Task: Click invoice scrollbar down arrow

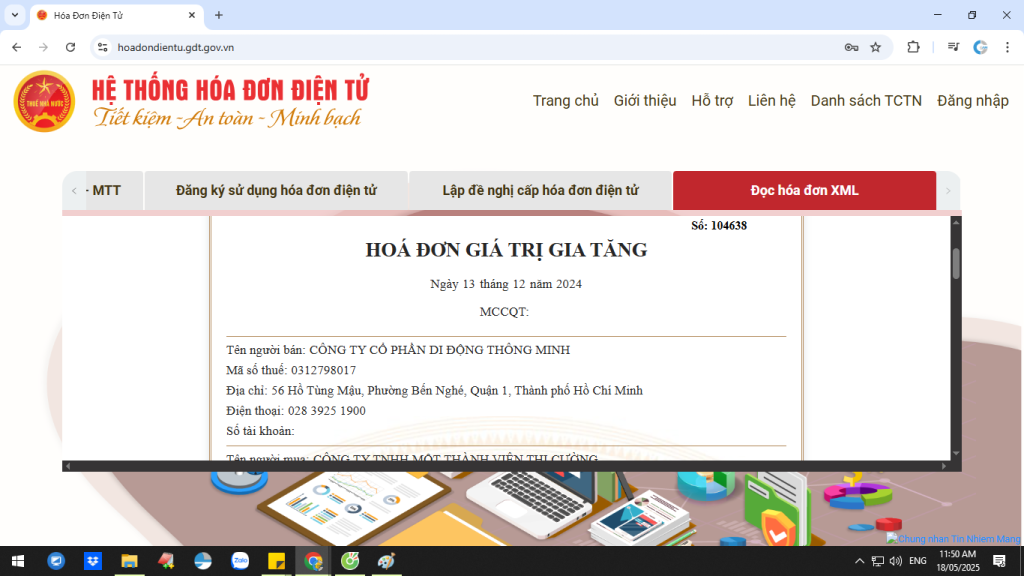Action: tap(956, 453)
